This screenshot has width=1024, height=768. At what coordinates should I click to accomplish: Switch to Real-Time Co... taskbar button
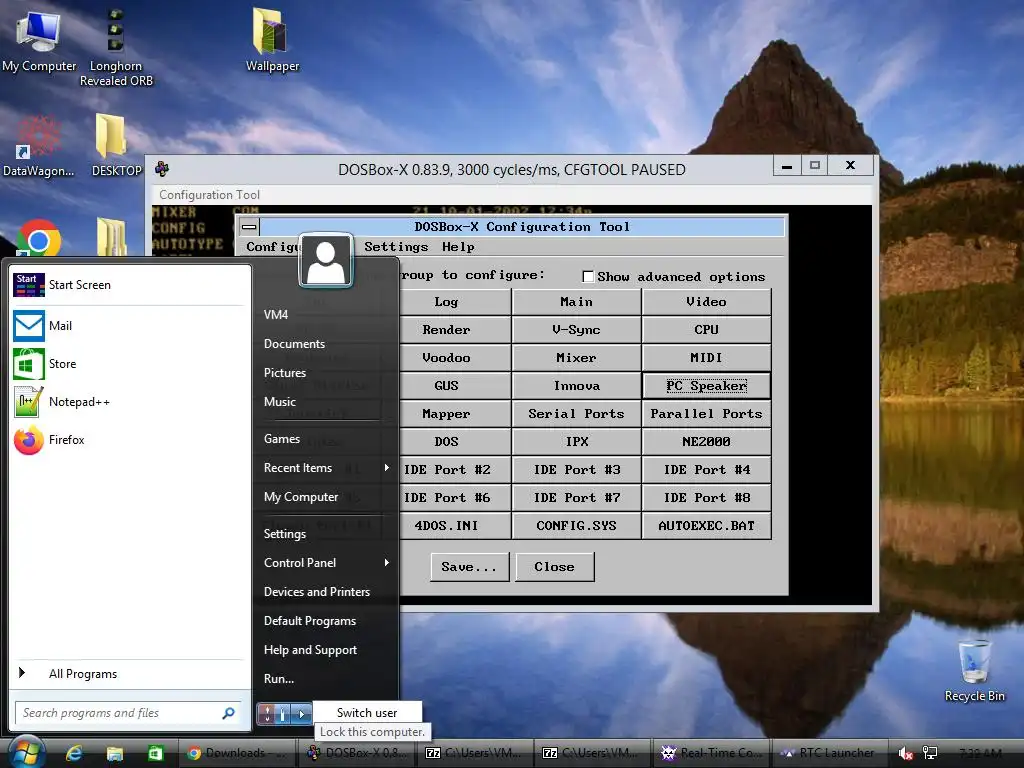pyautogui.click(x=711, y=753)
